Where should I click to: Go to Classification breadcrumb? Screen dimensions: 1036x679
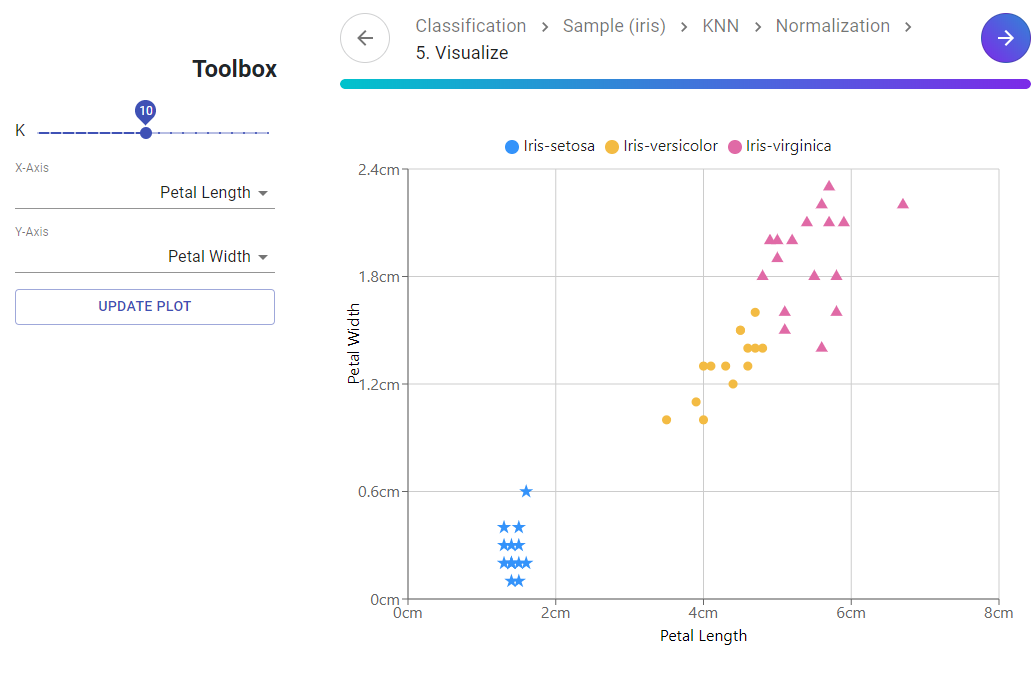coord(471,26)
